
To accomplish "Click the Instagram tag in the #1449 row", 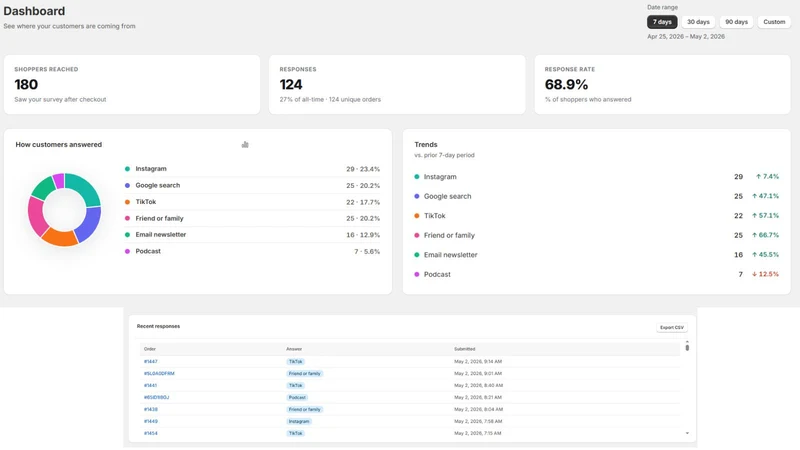I will click(x=299, y=421).
